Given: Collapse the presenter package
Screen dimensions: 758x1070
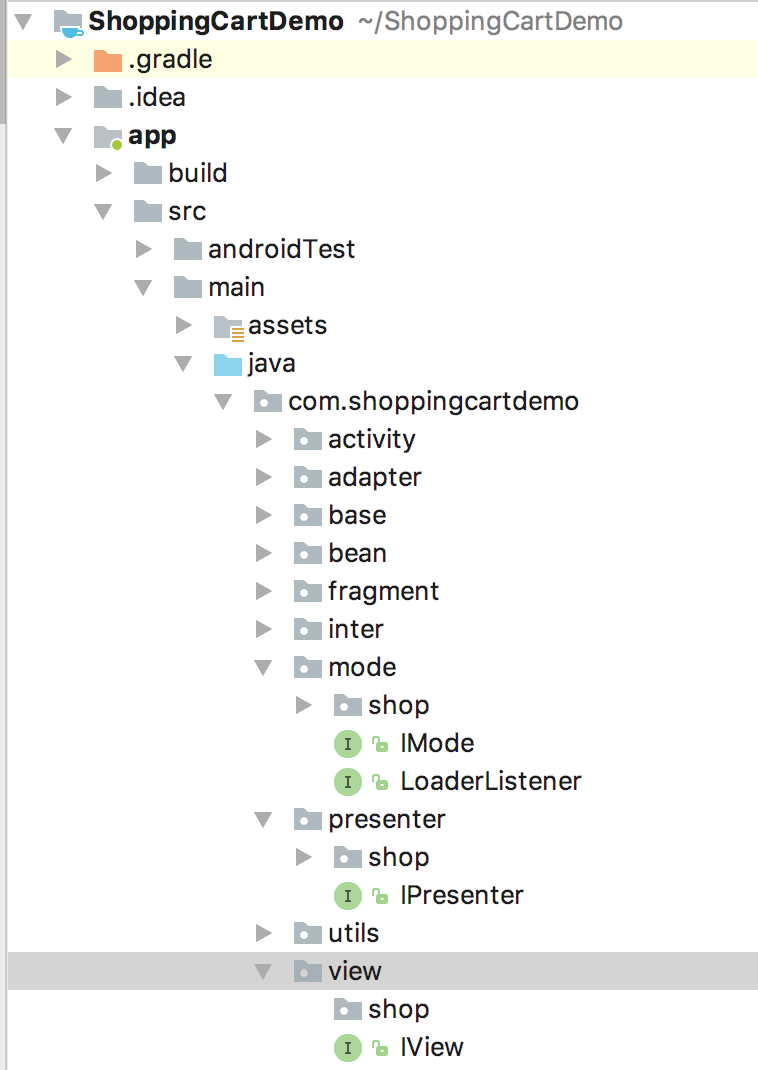Looking at the screenshot, I should (x=263, y=820).
